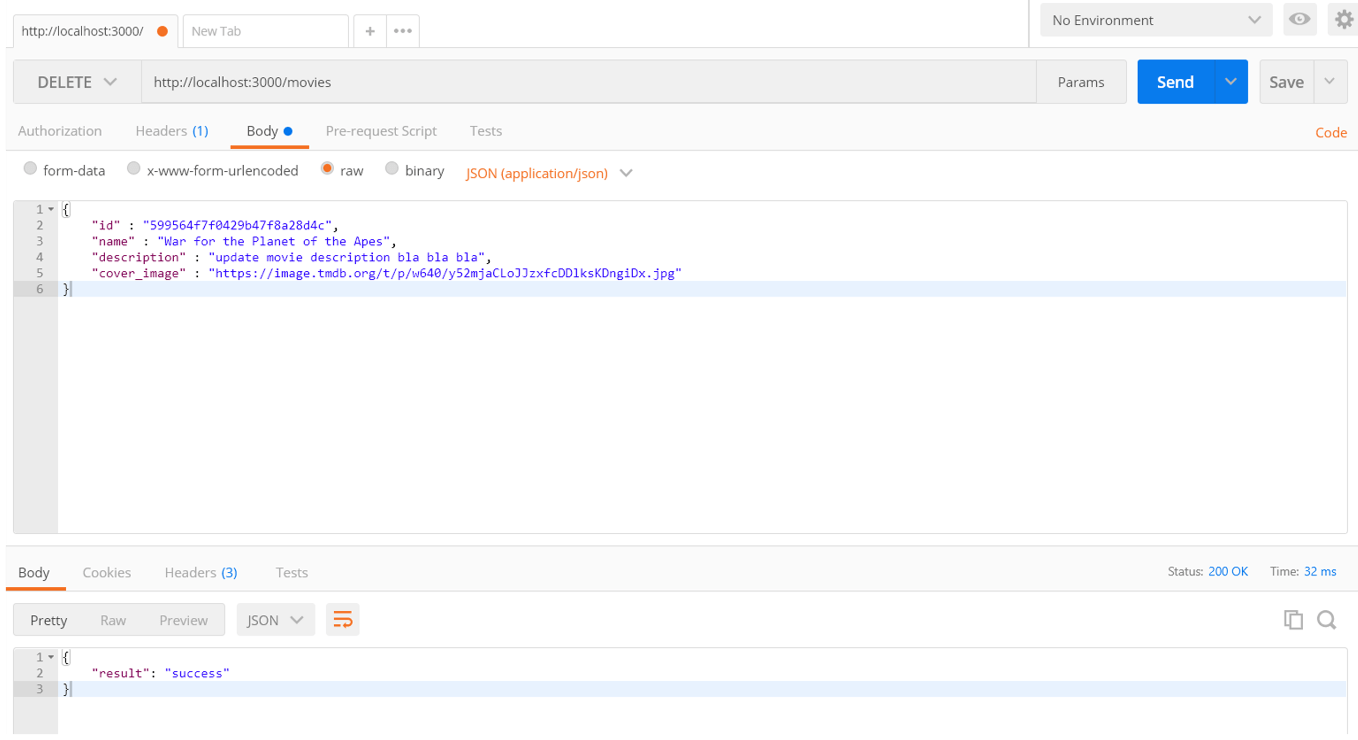
Task: Click the Code link
Action: coord(1330,132)
